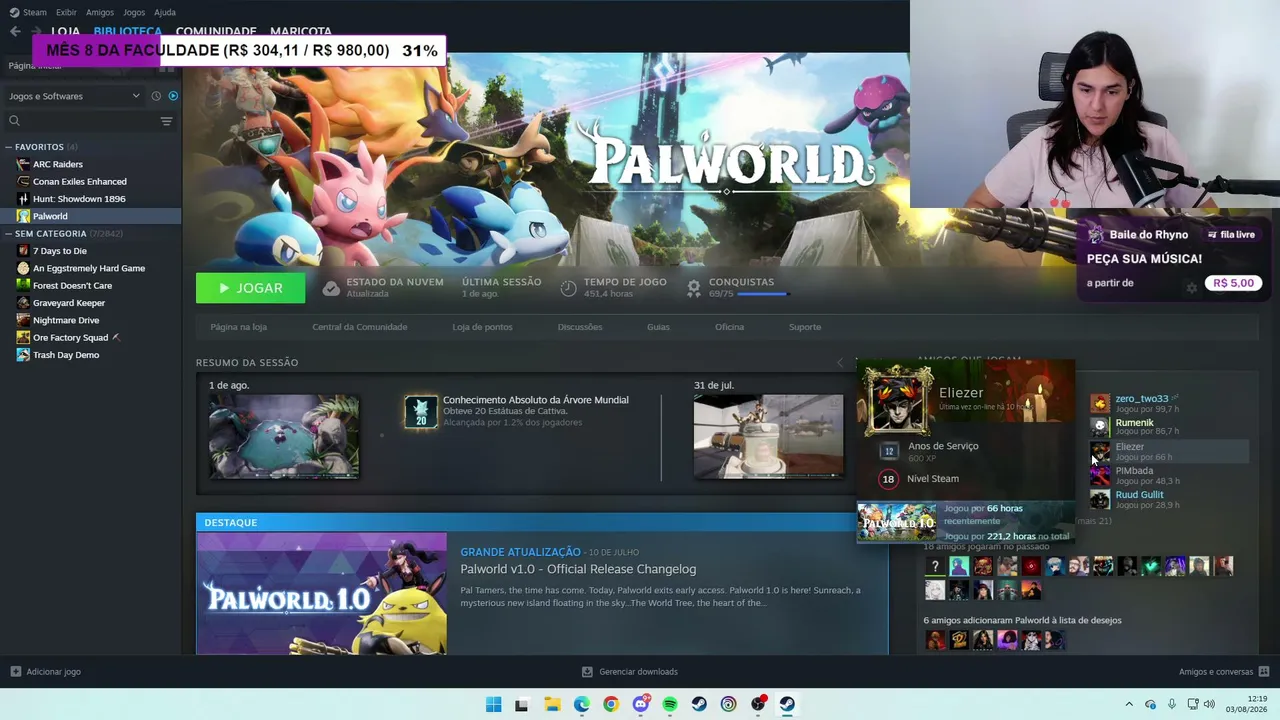Open the Guias tab
Screen dimensions: 1280x720
coord(658,327)
